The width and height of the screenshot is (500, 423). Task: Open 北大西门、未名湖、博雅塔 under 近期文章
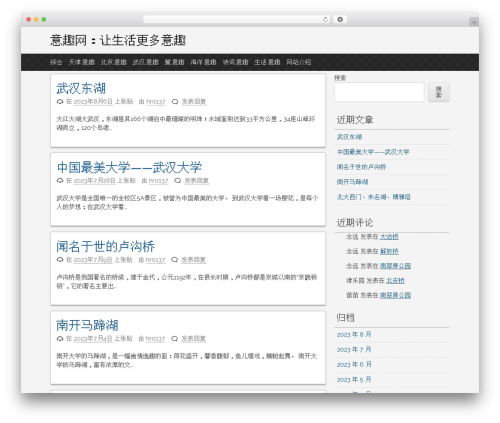[x=373, y=197]
